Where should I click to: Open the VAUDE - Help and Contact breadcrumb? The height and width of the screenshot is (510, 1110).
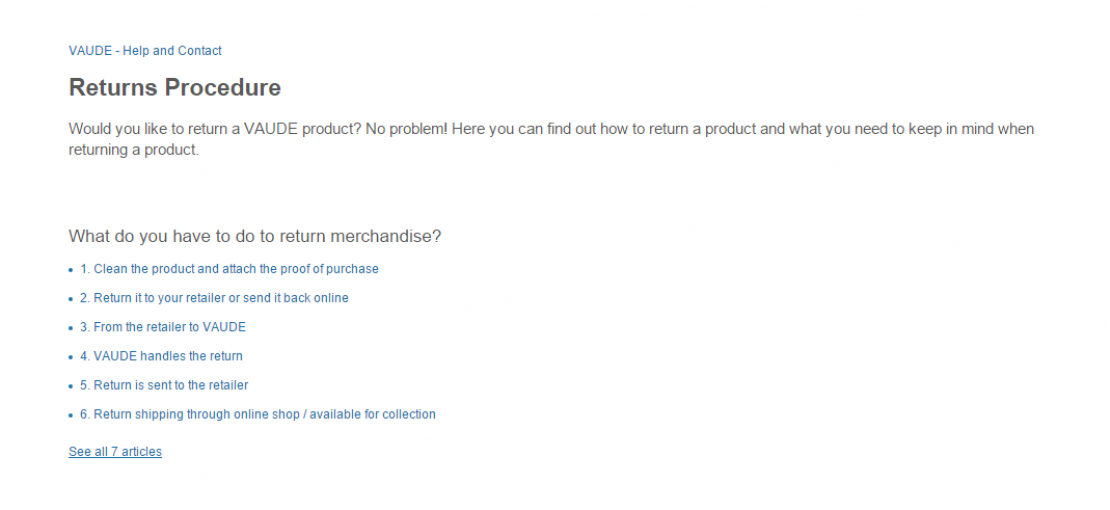click(145, 51)
